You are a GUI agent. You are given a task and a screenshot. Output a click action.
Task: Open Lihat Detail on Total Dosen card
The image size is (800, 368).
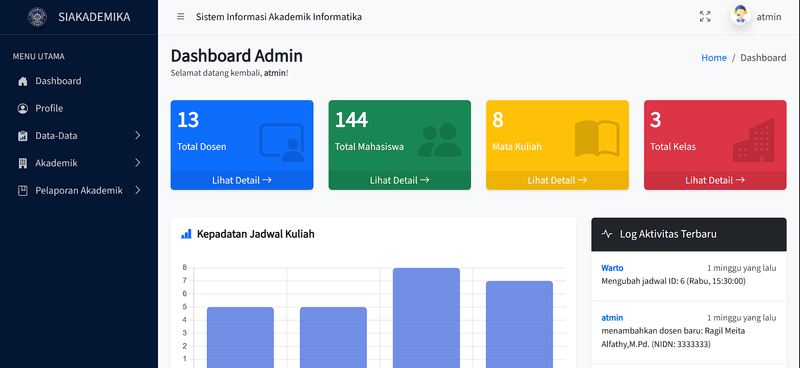click(x=242, y=180)
